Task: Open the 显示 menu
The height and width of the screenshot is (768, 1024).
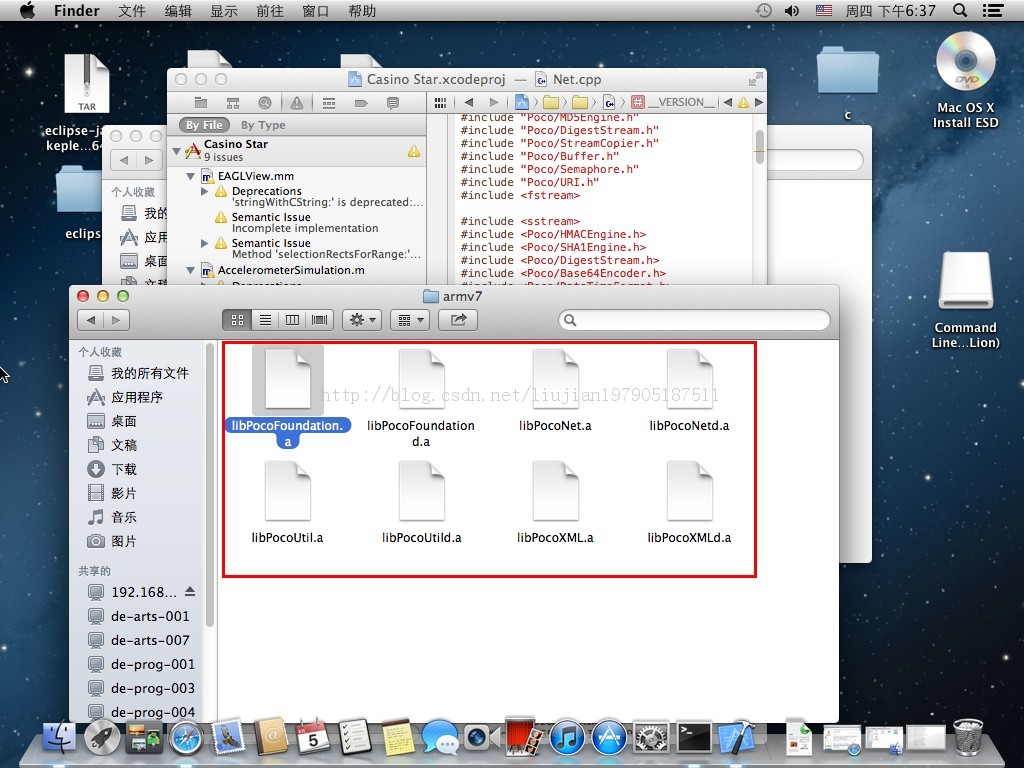Action: (x=224, y=10)
